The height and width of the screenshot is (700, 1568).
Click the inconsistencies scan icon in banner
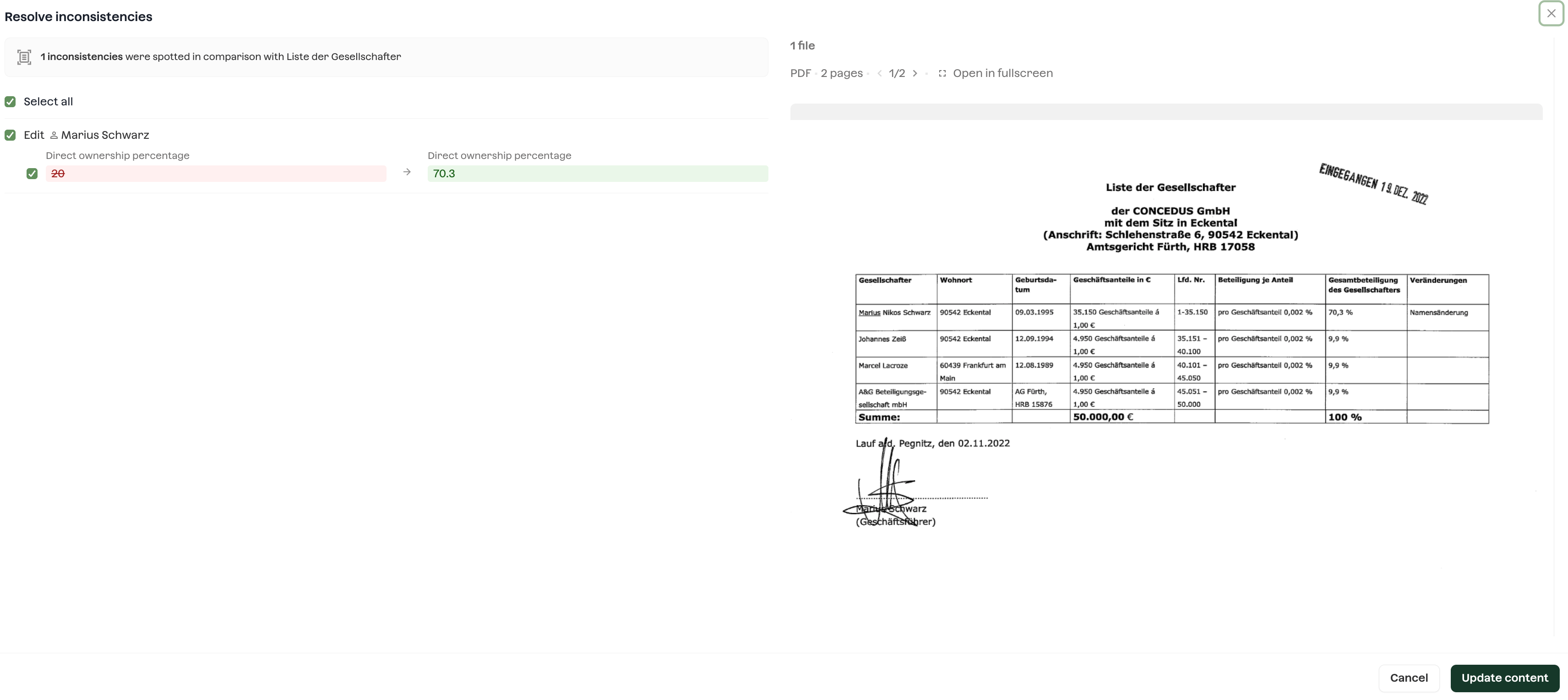[x=24, y=57]
